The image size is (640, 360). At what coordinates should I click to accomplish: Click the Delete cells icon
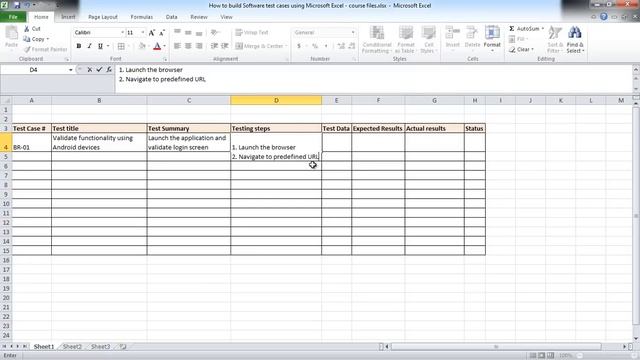tap(472, 33)
